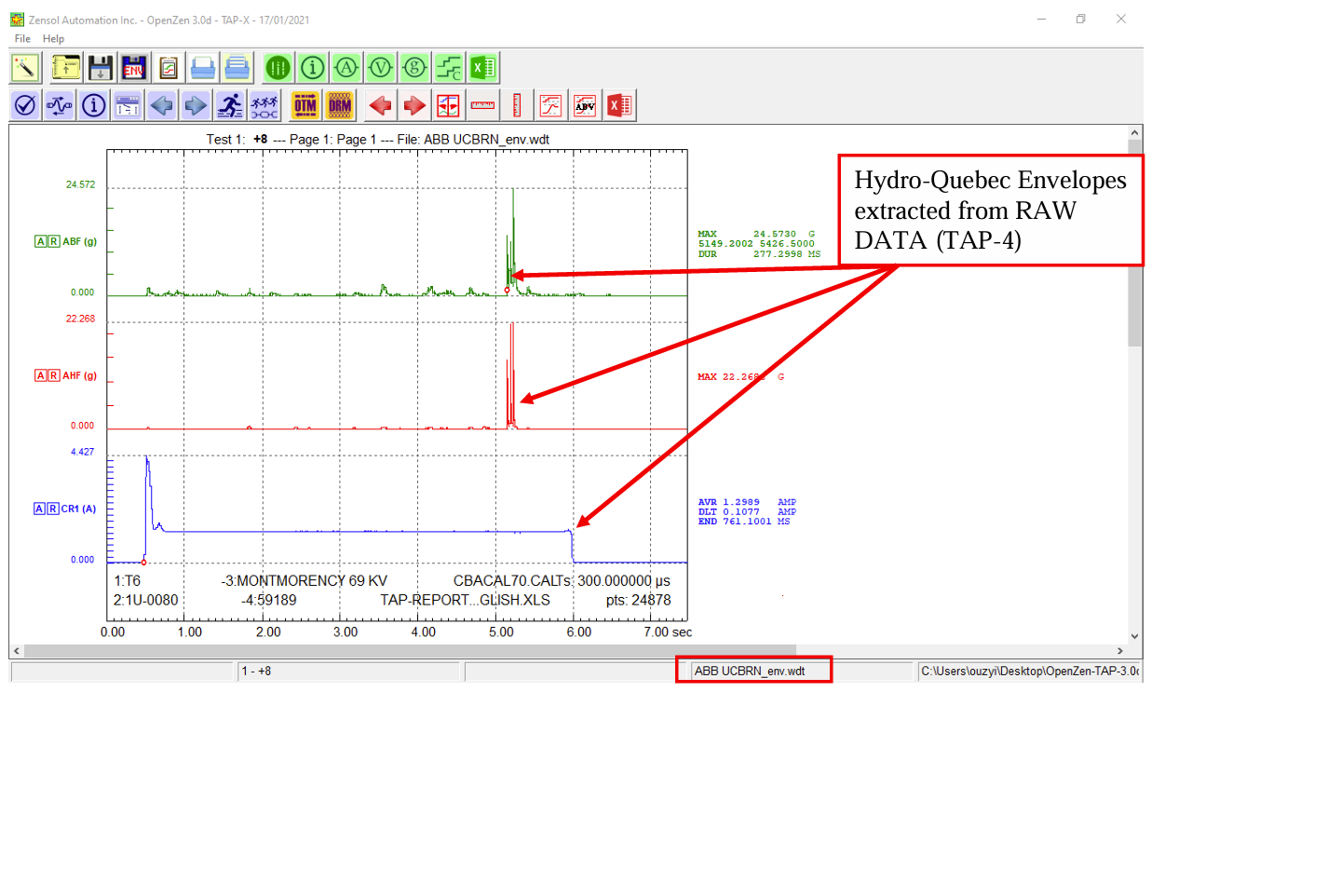Toggle the R box for AHF channel

54,376
